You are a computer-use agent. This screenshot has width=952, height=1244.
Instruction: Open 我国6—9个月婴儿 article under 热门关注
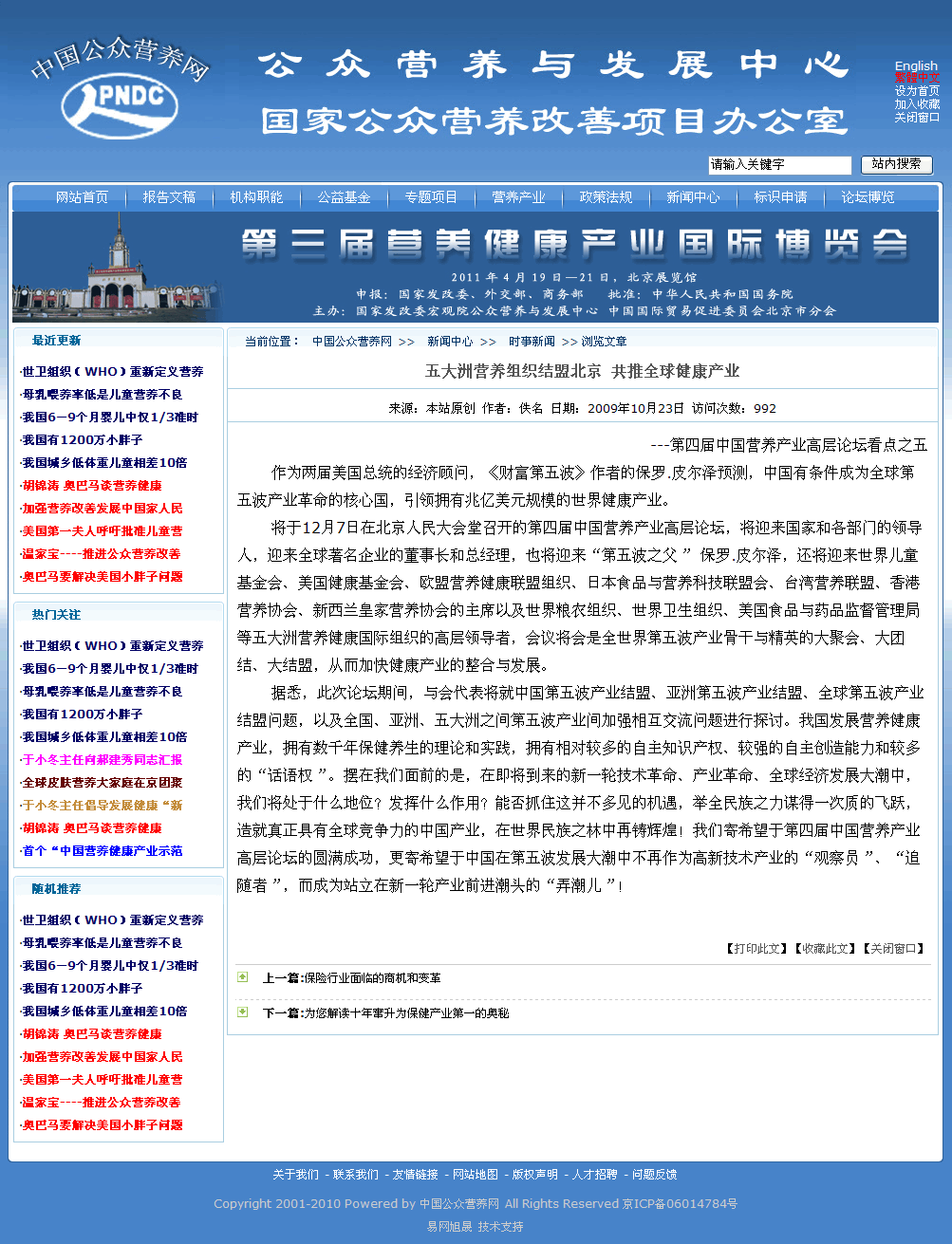click(x=110, y=669)
